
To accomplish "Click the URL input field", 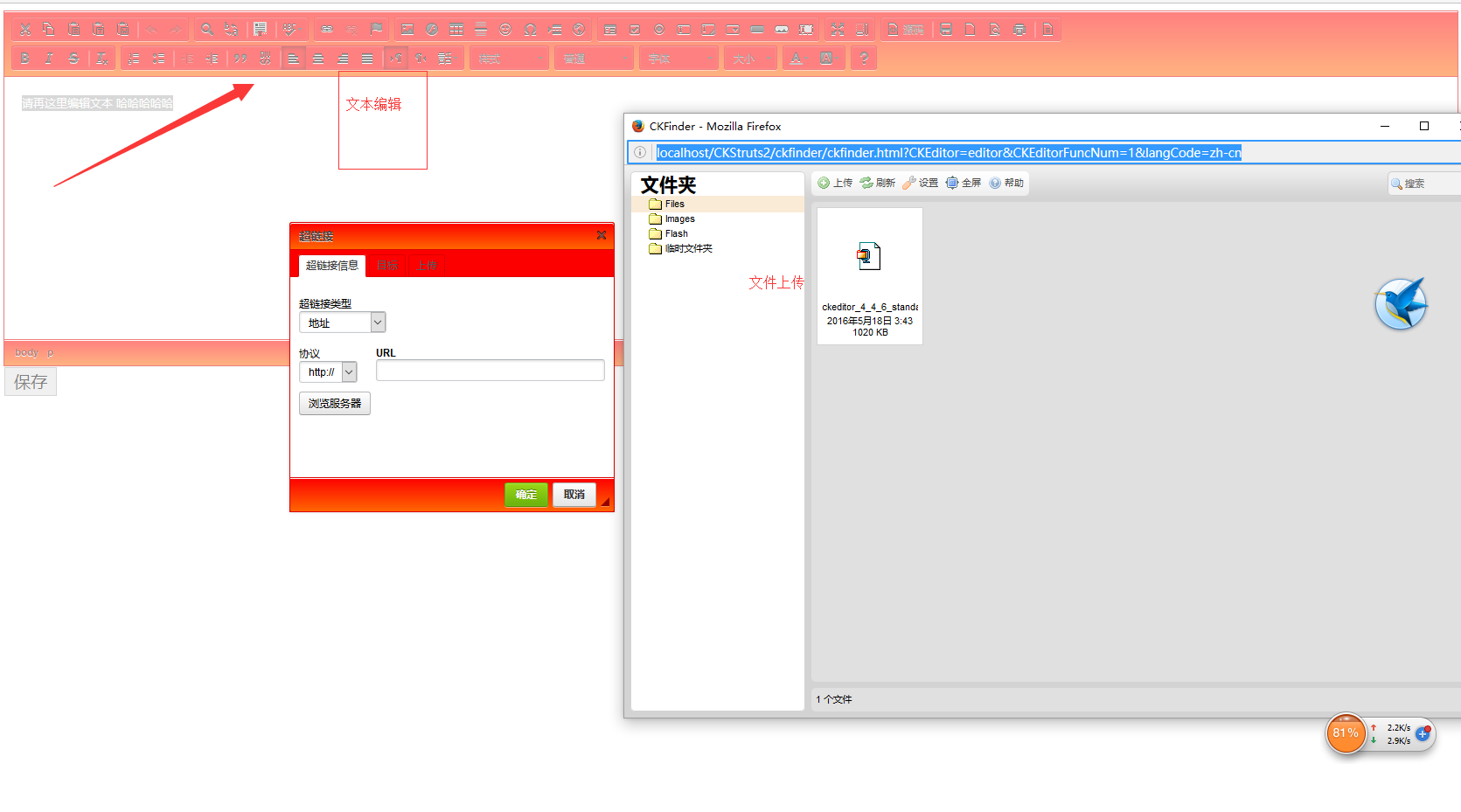I will coord(490,371).
